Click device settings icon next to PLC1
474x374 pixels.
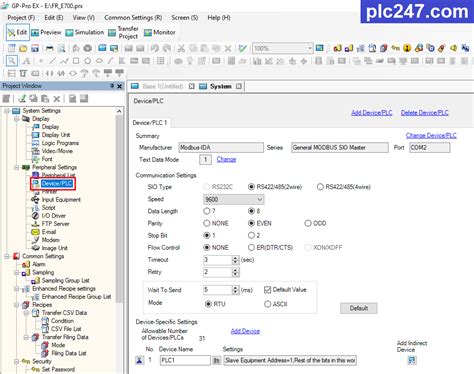tap(217, 360)
